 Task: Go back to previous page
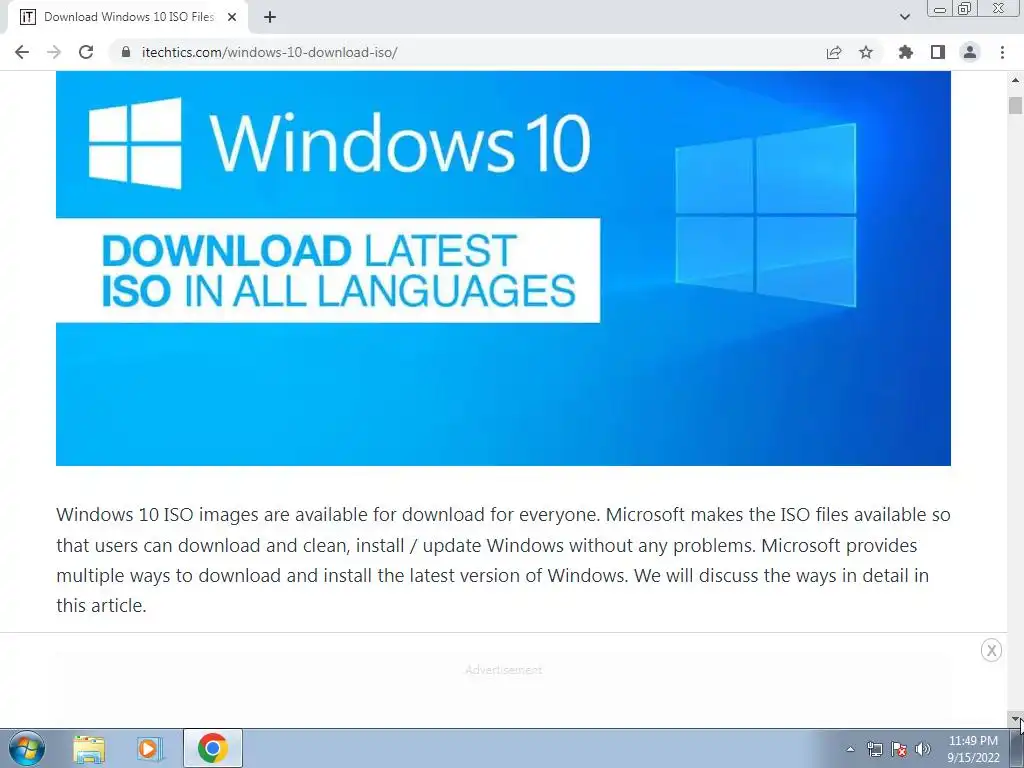[x=22, y=52]
